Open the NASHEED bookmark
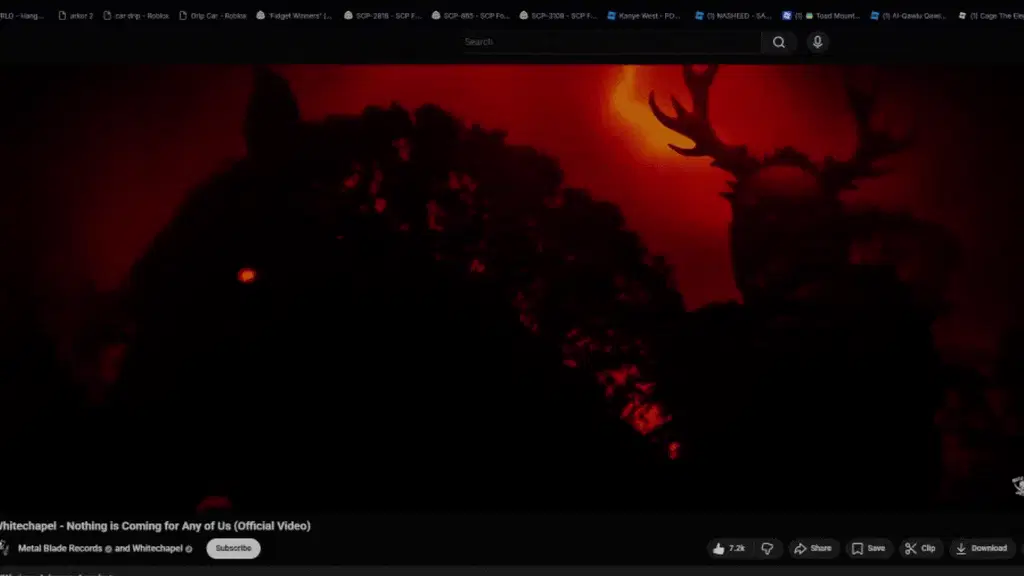Viewport: 1024px width, 576px height. pyautogui.click(x=733, y=16)
